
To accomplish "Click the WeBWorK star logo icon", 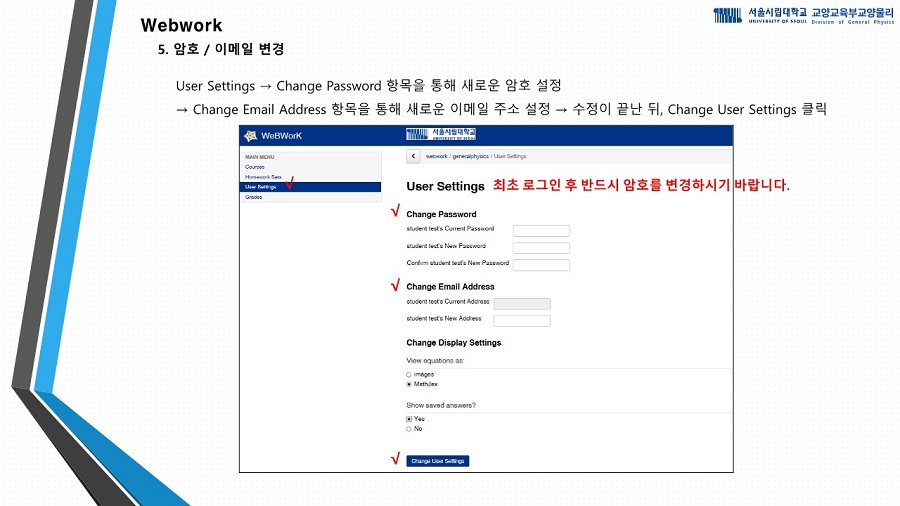I will pyautogui.click(x=250, y=136).
